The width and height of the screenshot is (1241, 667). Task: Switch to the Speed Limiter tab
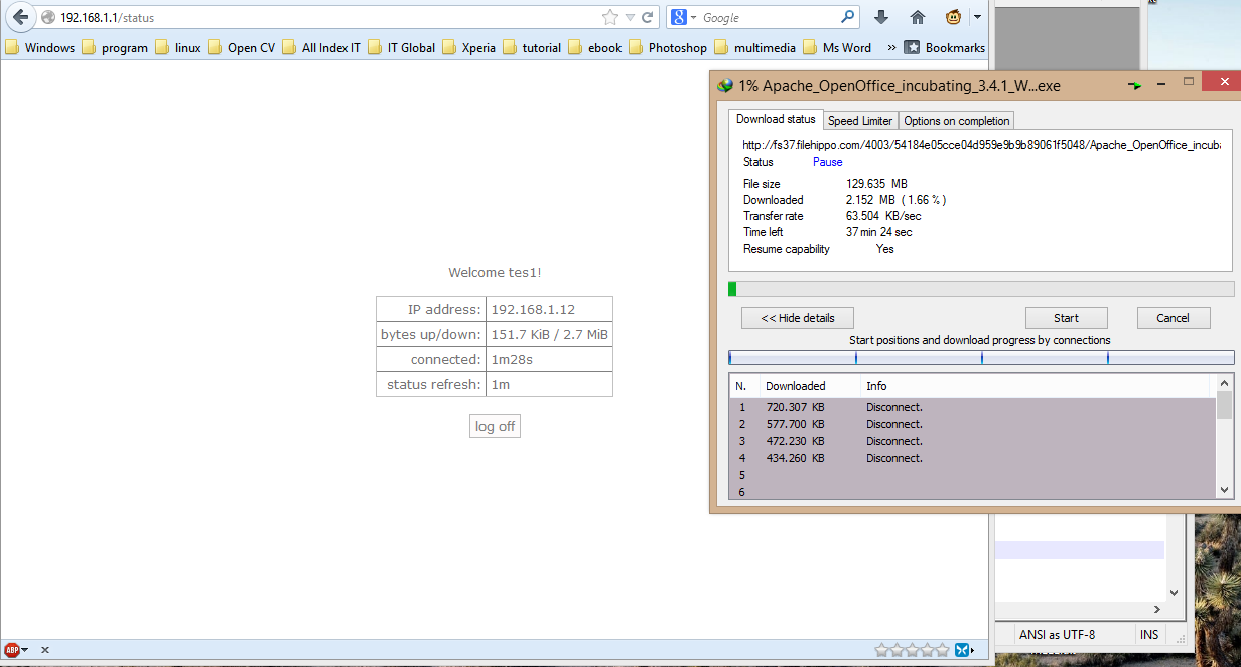(860, 120)
